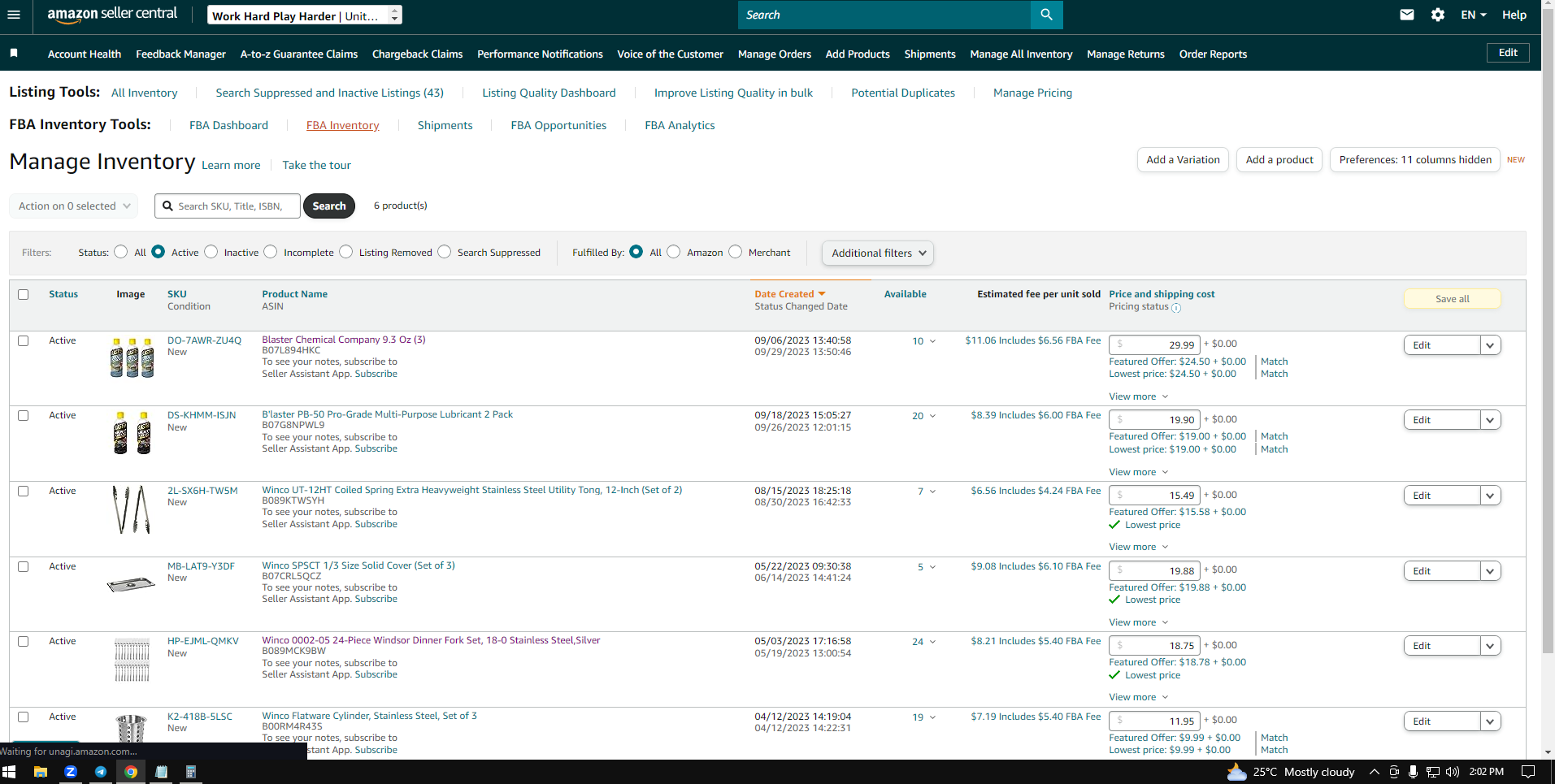Open the Take the tour link
1555x784 pixels.
pyautogui.click(x=316, y=165)
